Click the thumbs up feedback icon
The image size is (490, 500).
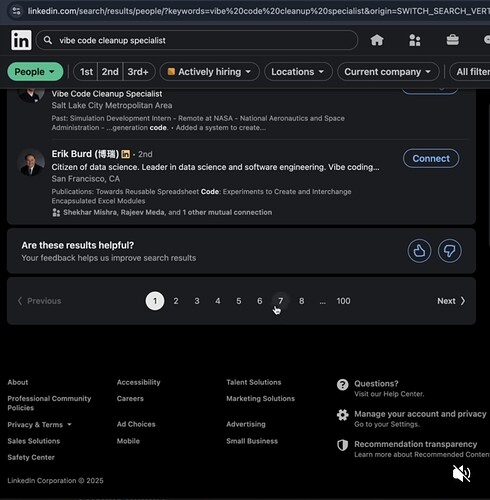(x=419, y=251)
